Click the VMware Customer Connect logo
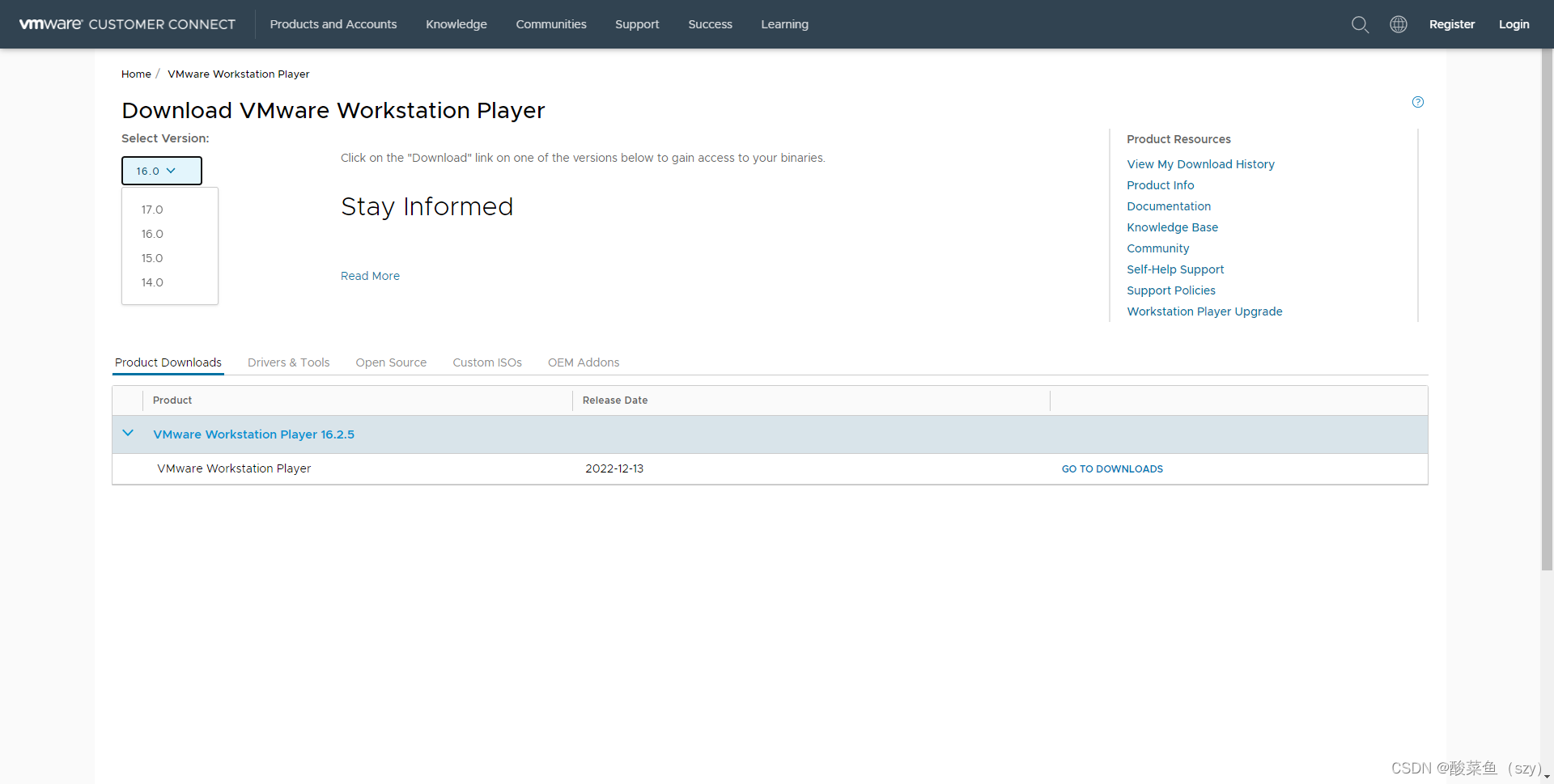Image resolution: width=1554 pixels, height=784 pixels. 127,24
